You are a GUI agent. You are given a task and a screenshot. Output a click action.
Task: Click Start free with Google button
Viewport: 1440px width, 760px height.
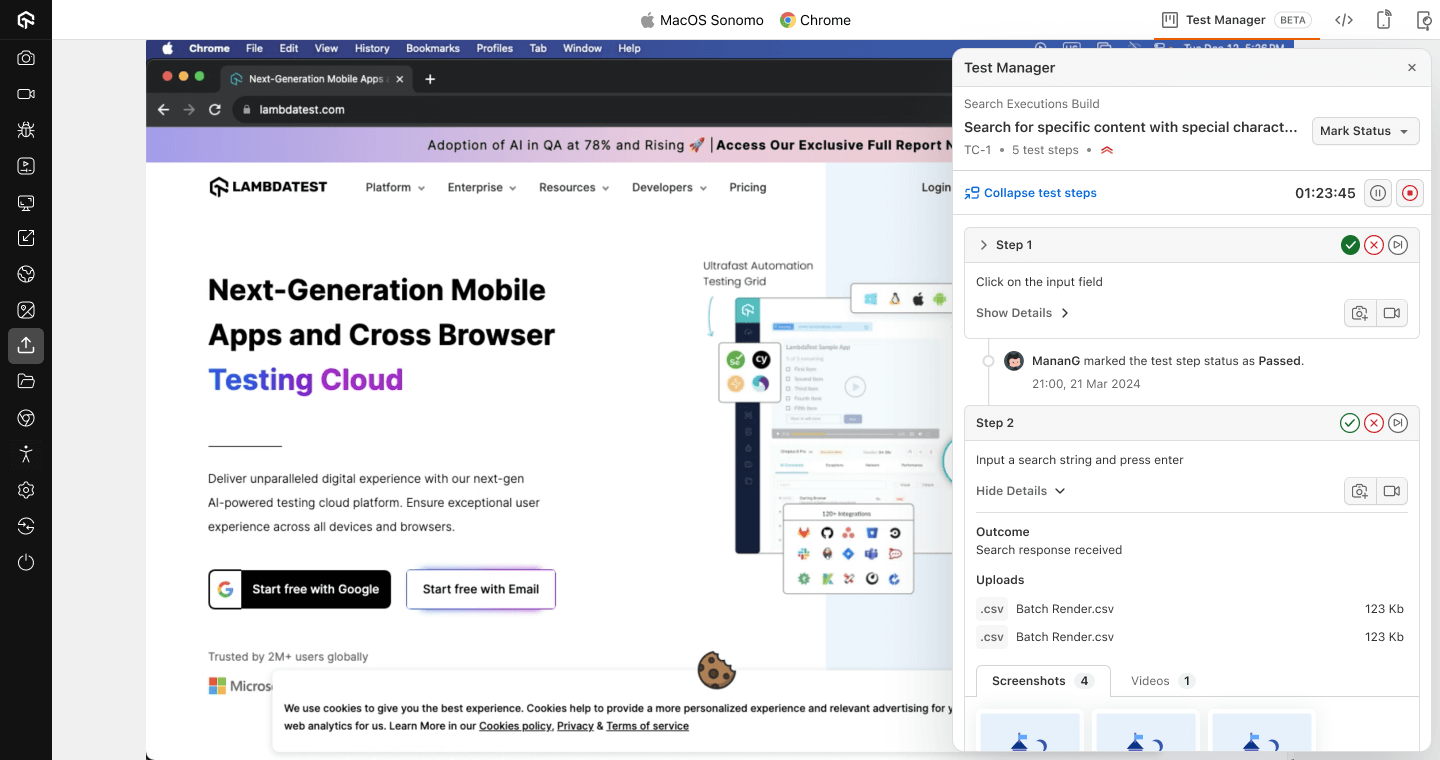(299, 589)
